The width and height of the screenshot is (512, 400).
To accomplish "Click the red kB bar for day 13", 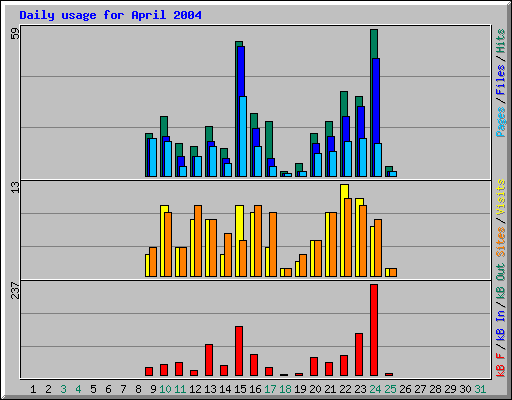I will (x=209, y=360).
